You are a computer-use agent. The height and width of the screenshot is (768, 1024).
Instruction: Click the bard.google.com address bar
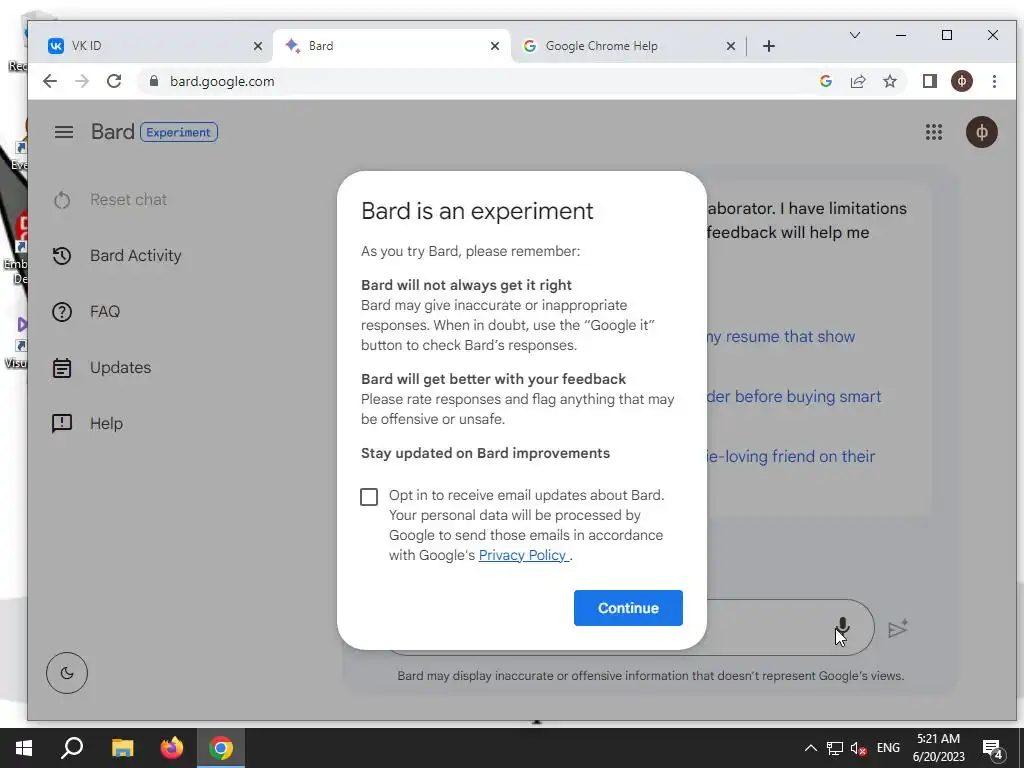pos(483,81)
